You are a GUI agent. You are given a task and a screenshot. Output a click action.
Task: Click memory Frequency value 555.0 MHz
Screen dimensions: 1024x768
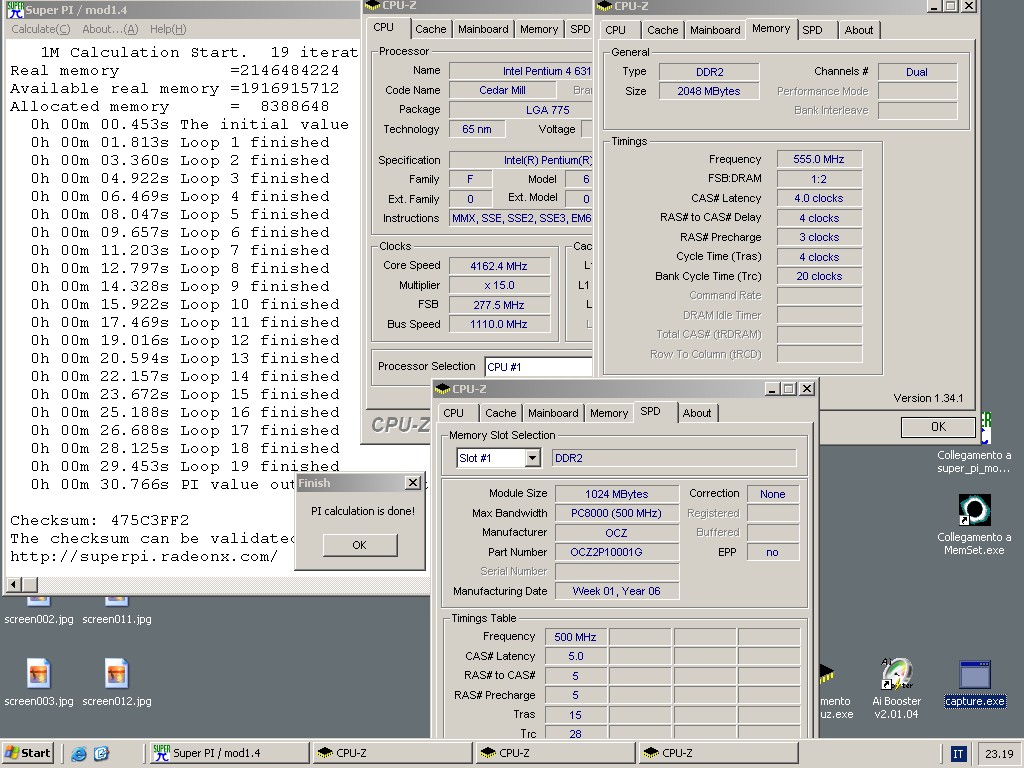(819, 159)
